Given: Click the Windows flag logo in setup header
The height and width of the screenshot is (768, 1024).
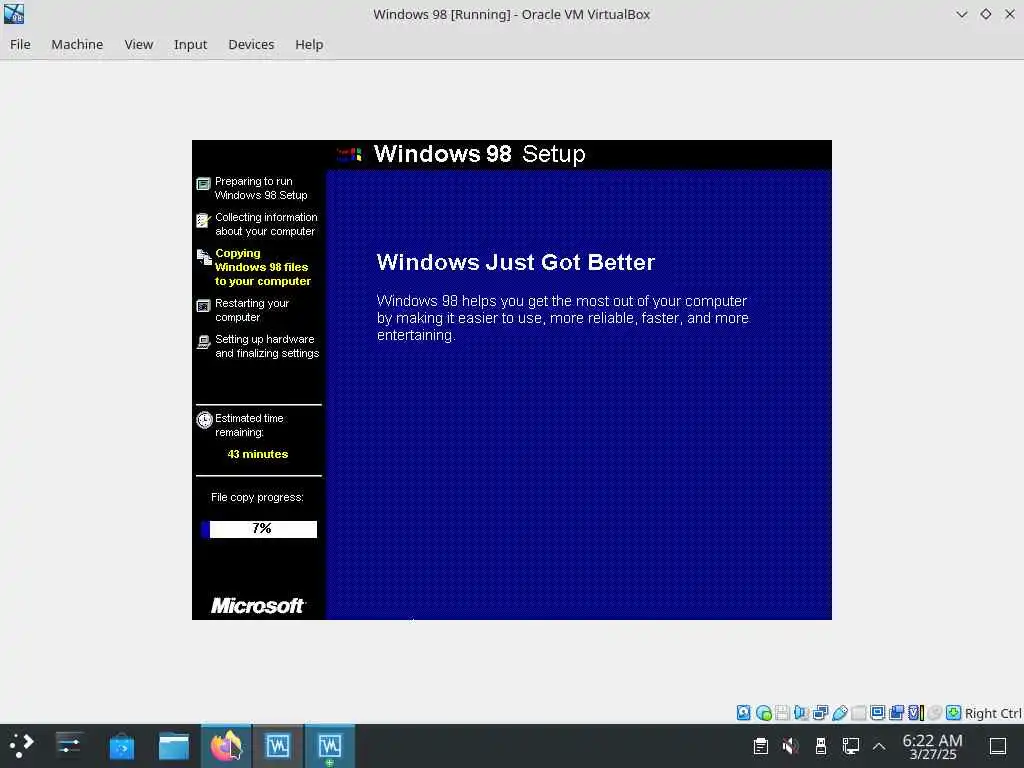Looking at the screenshot, I should point(349,154).
